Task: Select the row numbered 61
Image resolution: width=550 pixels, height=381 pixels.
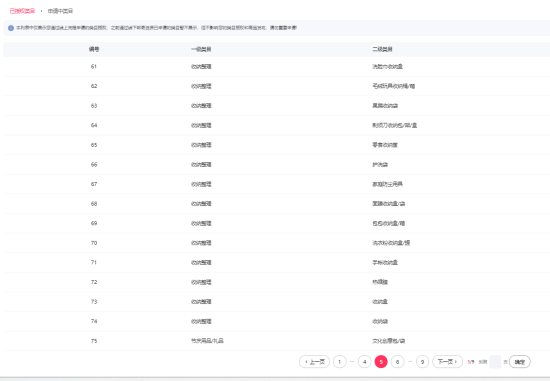Action: [x=276, y=67]
